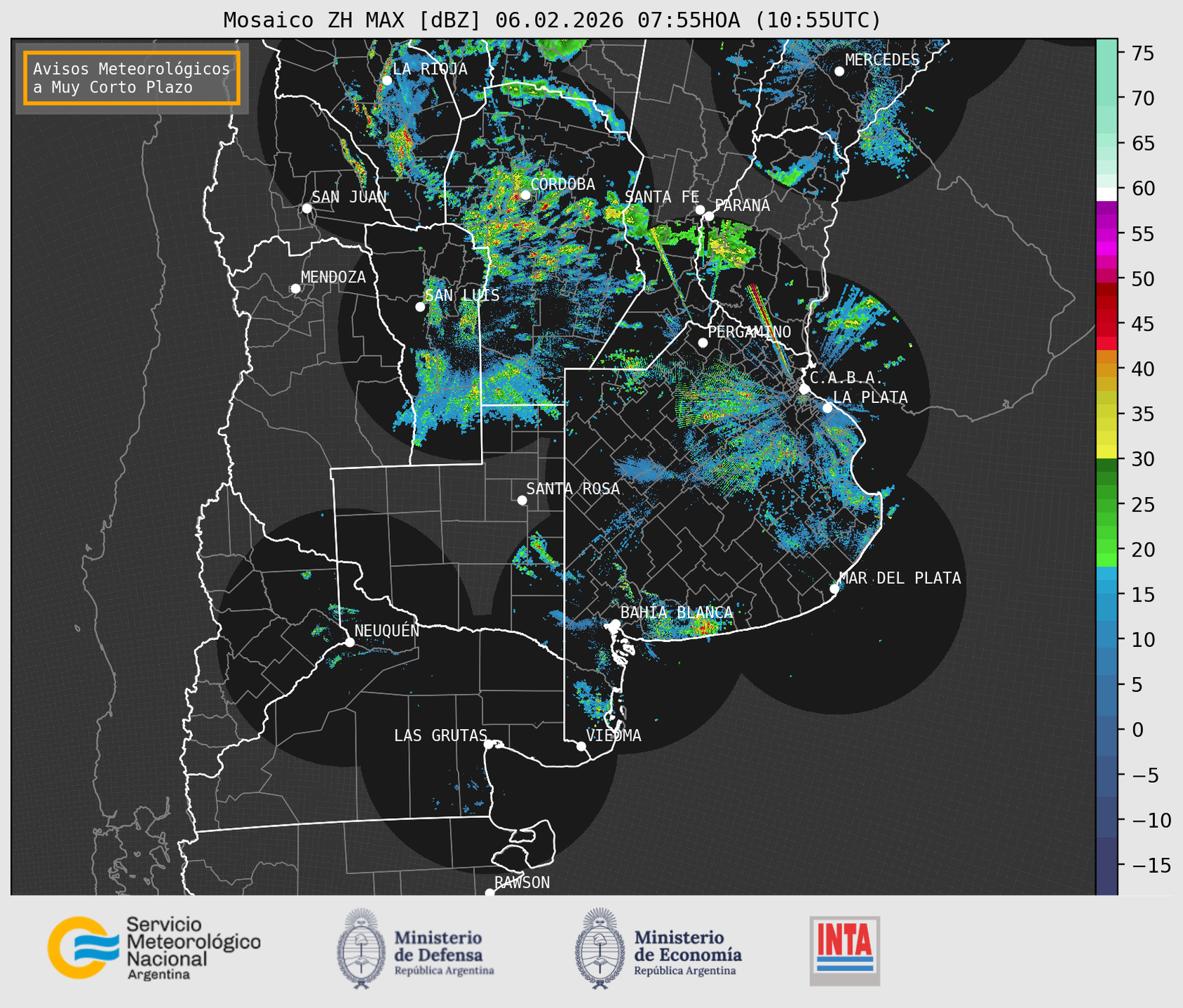Click the Neuquén city marker dot
Viewport: 1183px width, 1008px height.
[349, 642]
